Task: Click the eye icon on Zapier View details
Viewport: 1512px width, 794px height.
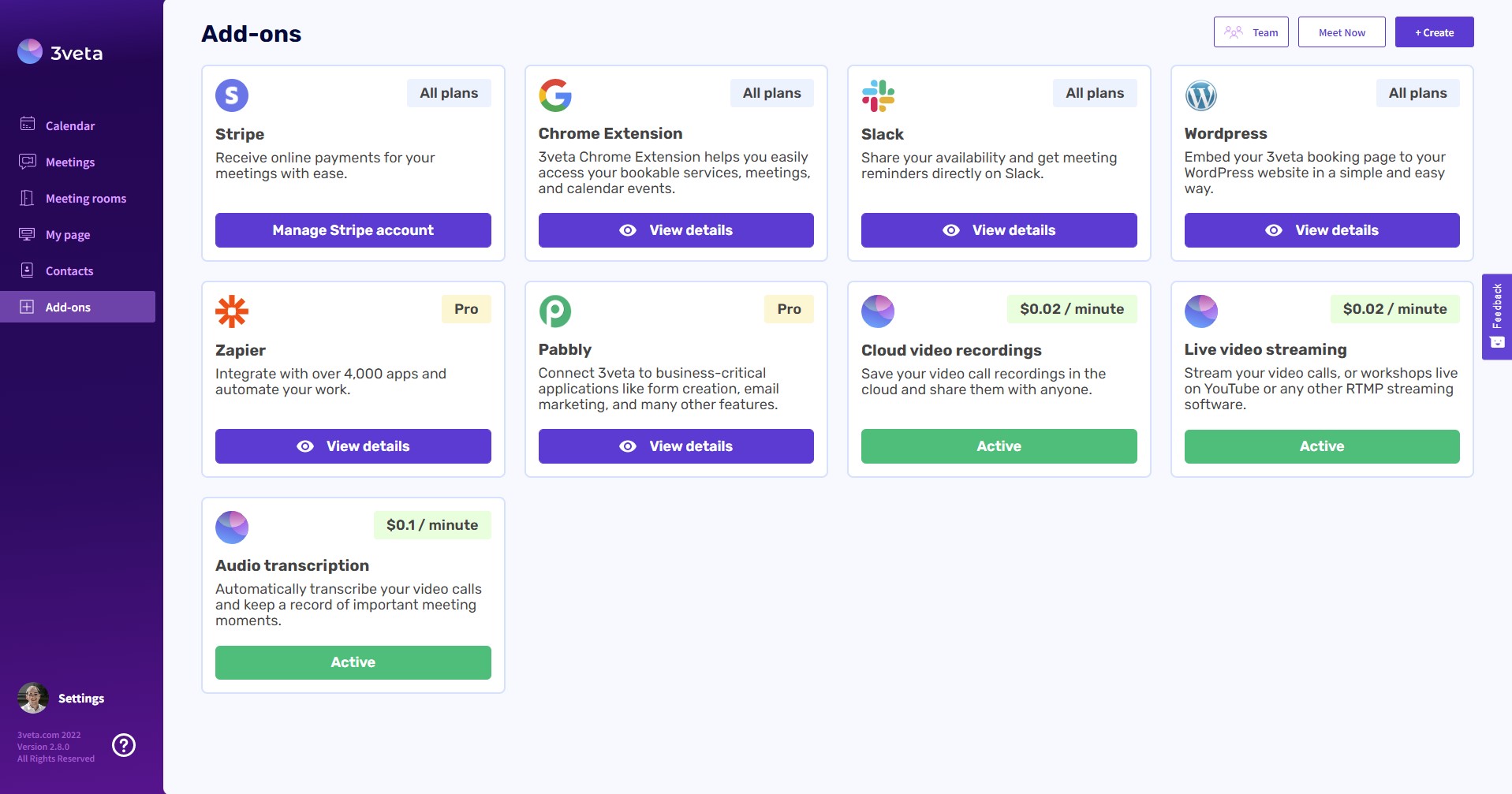Action: [305, 446]
